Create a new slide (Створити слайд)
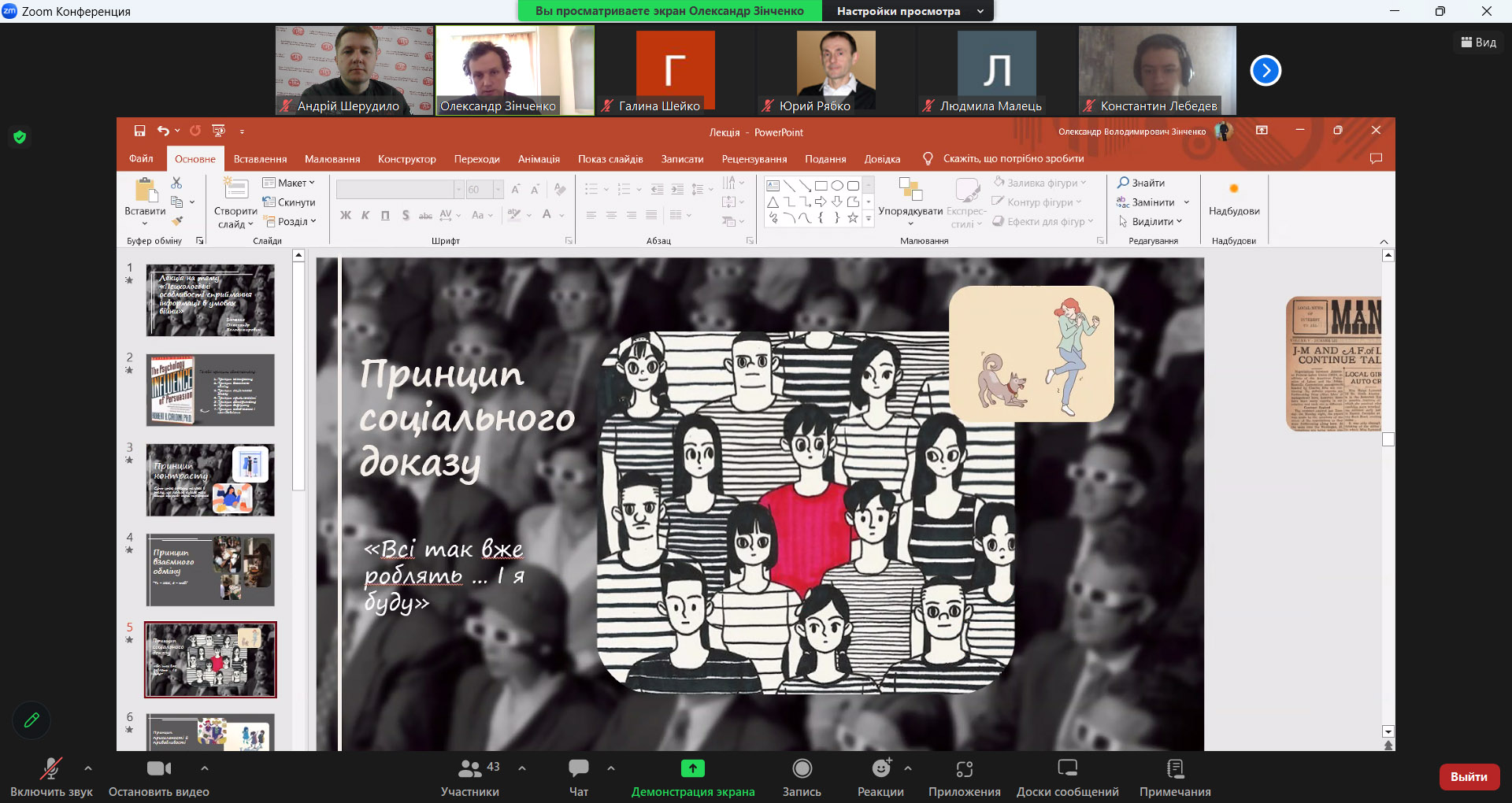 coord(235,203)
